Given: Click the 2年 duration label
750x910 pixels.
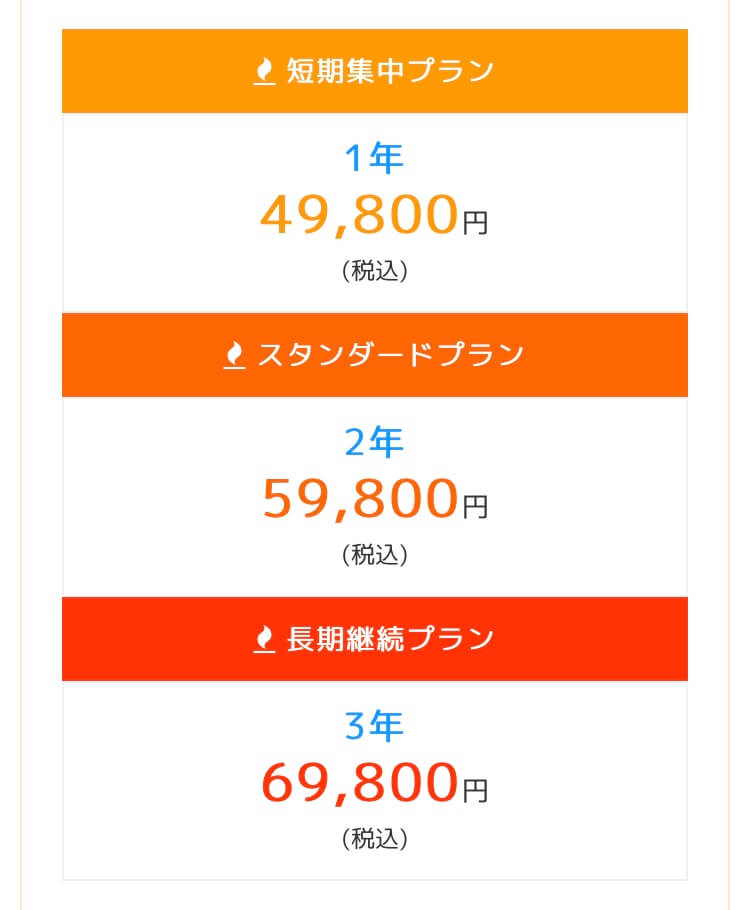Looking at the screenshot, I should click(x=374, y=442).
